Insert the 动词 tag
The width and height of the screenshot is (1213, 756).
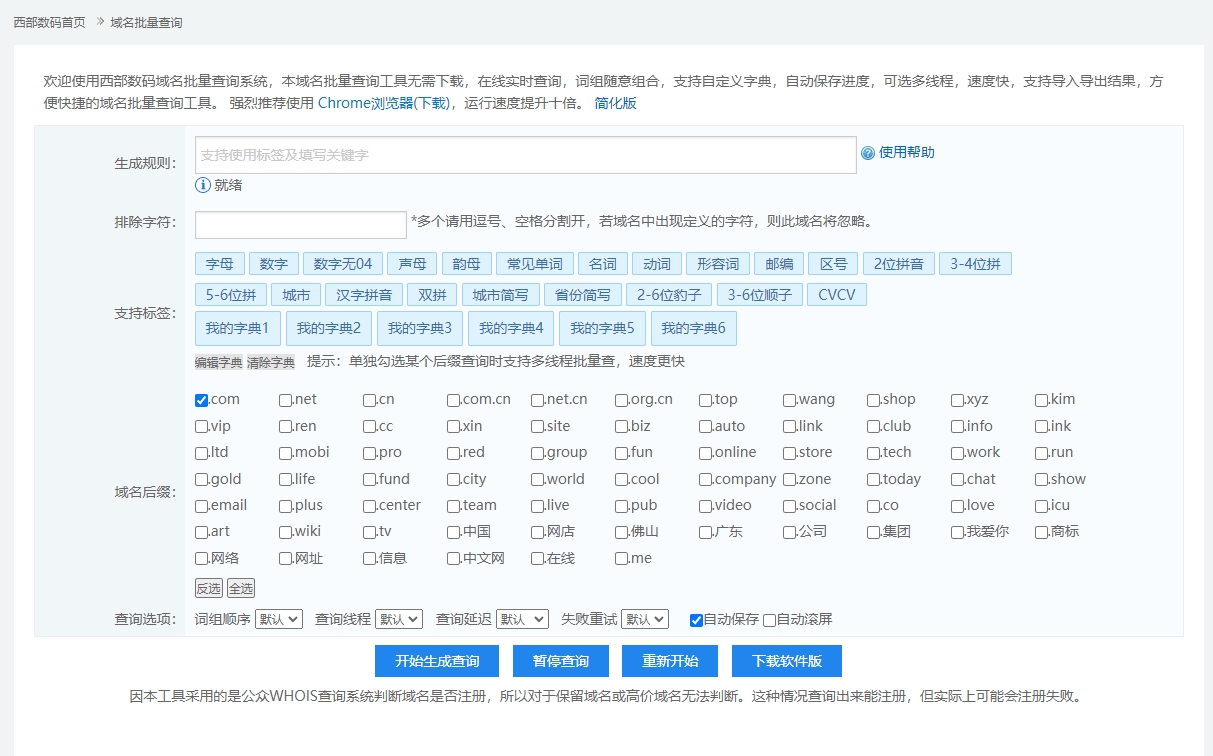pyautogui.click(x=657, y=264)
